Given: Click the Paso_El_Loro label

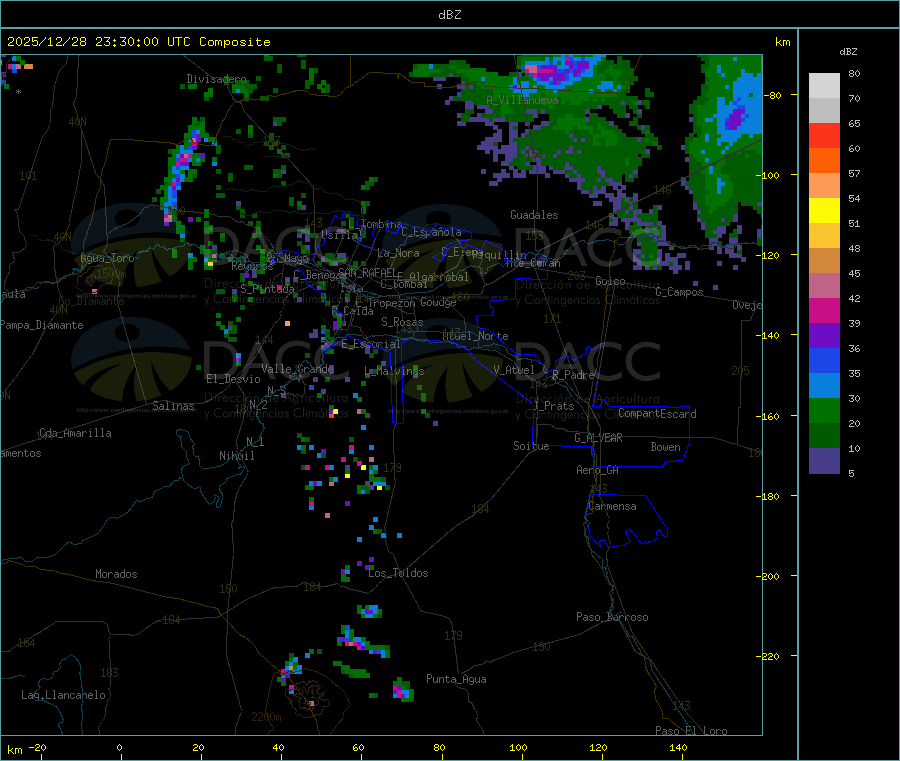Looking at the screenshot, I should pyautogui.click(x=691, y=731).
